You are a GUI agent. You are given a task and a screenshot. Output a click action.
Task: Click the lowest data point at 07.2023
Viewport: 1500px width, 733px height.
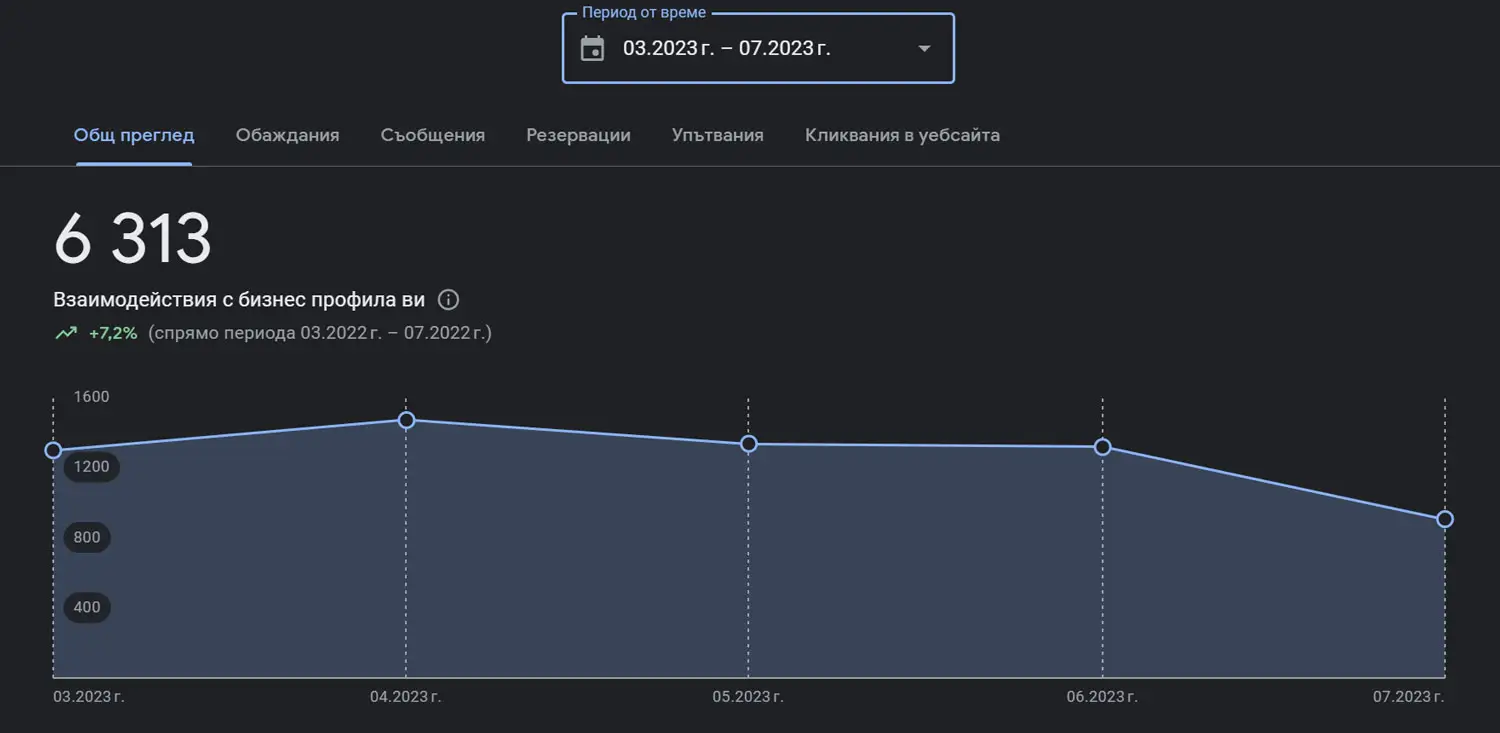[x=1444, y=519]
